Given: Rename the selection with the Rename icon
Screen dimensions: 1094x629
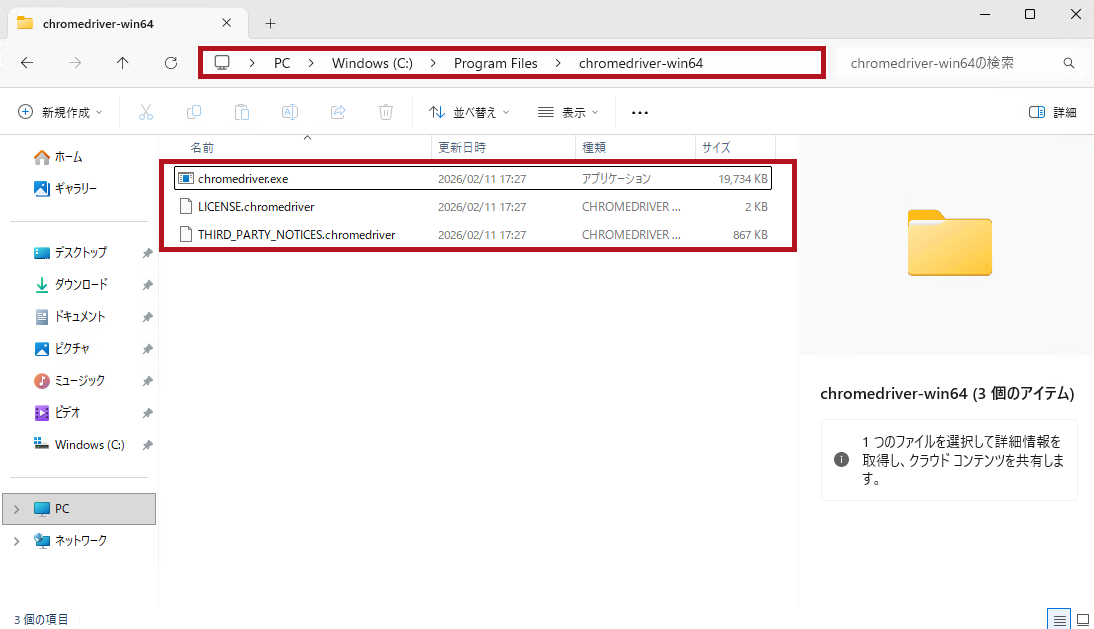Looking at the screenshot, I should point(290,112).
